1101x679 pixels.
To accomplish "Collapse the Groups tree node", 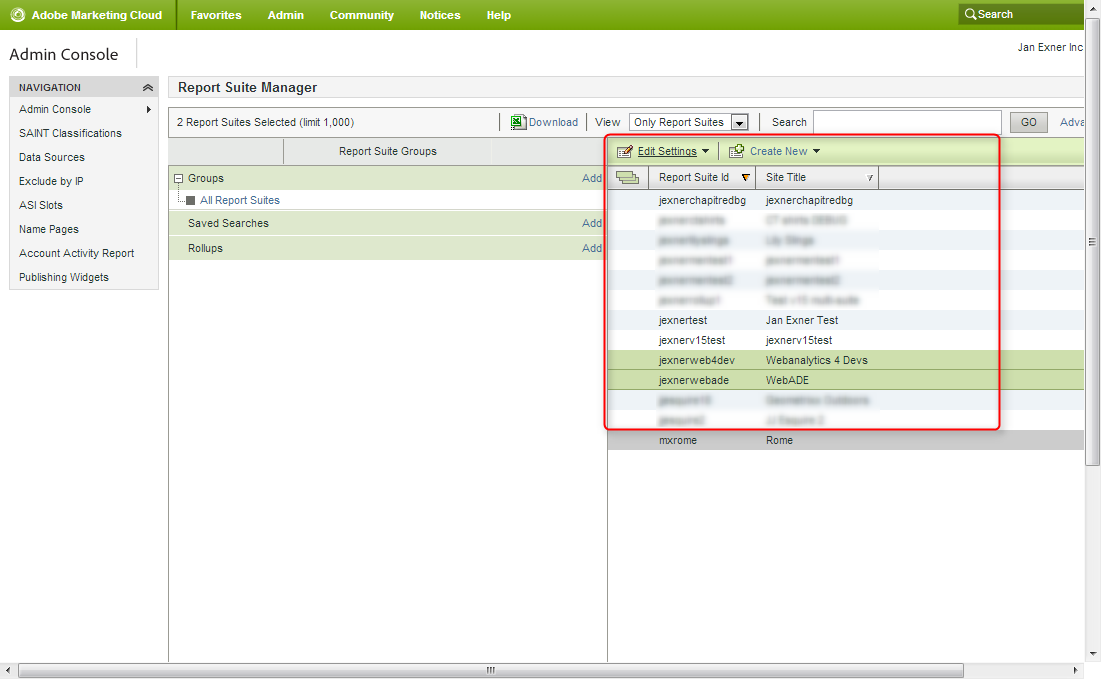I will click(179, 179).
